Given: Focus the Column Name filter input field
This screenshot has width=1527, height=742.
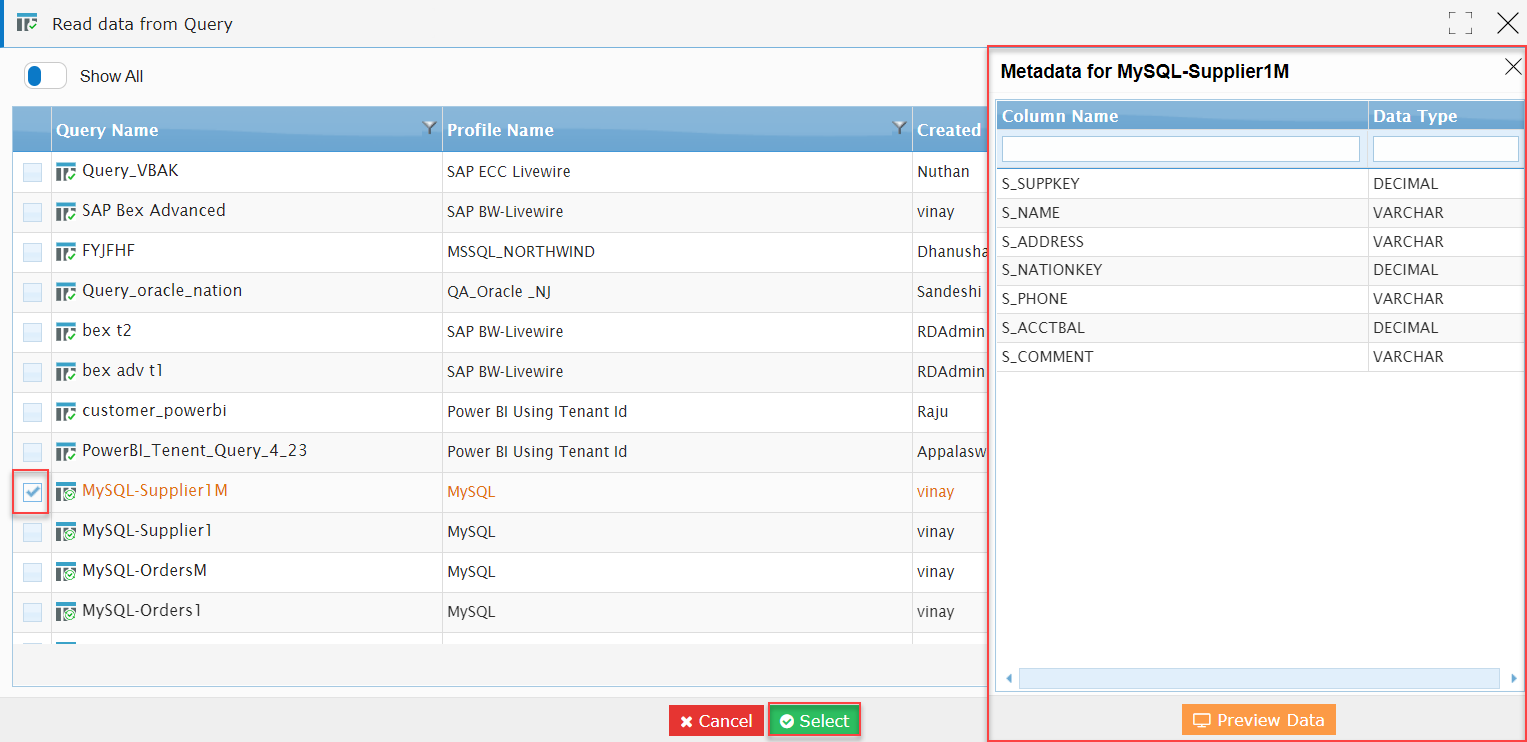Looking at the screenshot, I should click(x=1181, y=149).
